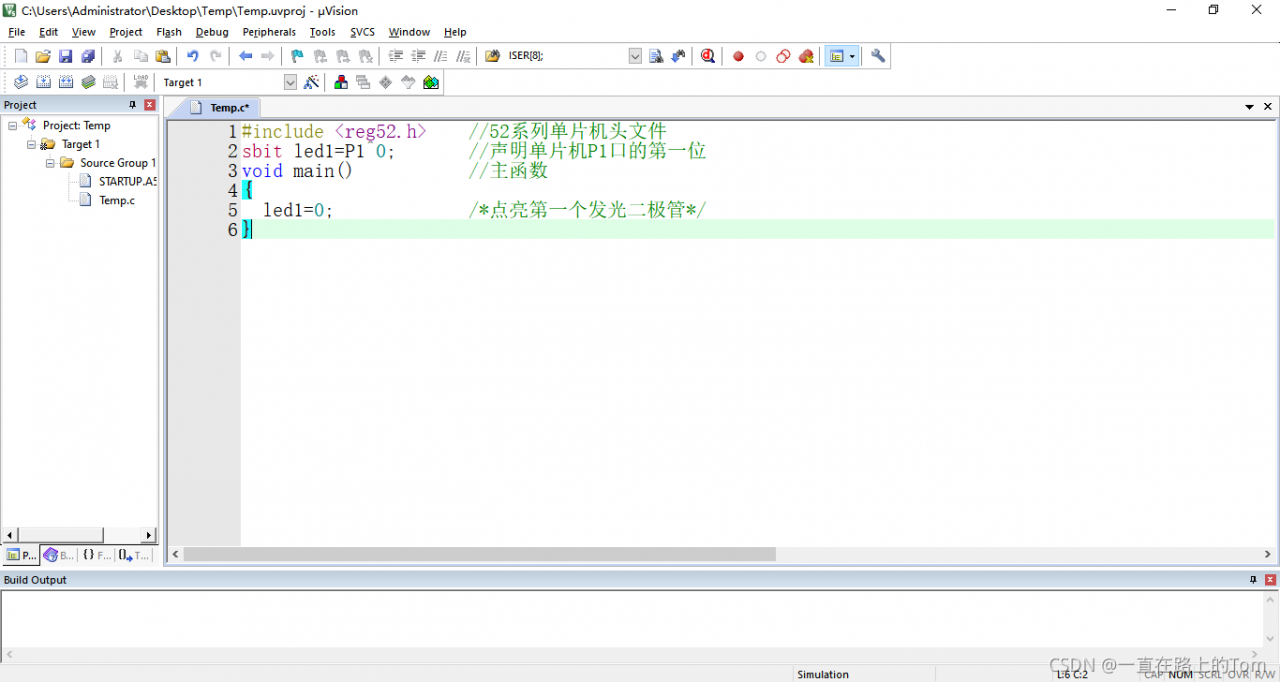Open the File menu
1280x682 pixels.
point(17,32)
